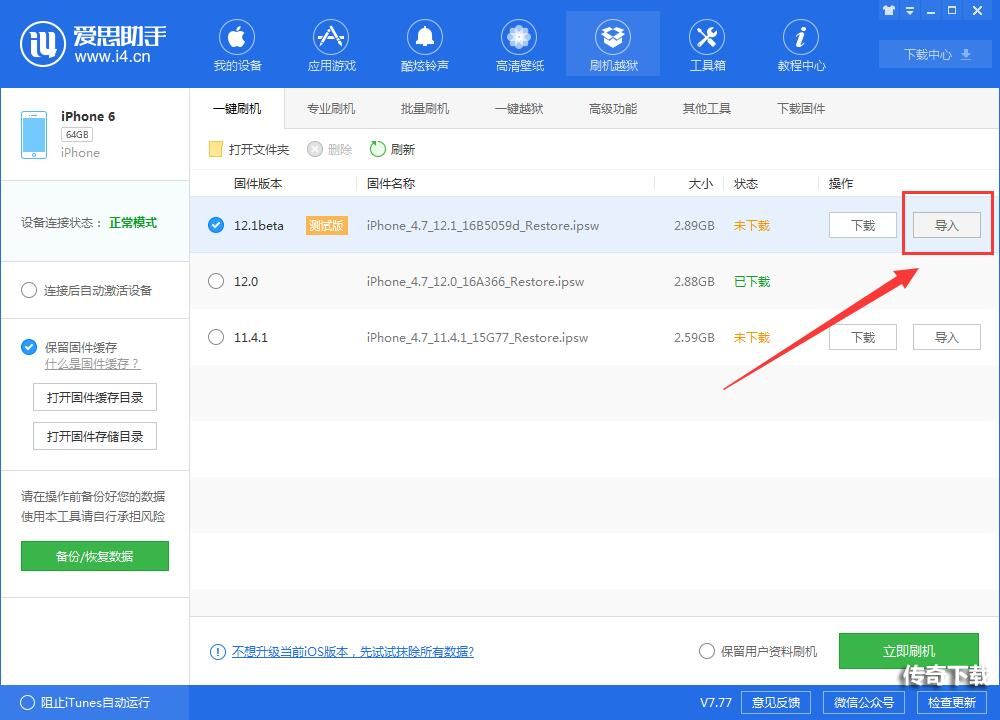Click 64GB capacity badge
This screenshot has height=720, width=1000.
point(77,135)
